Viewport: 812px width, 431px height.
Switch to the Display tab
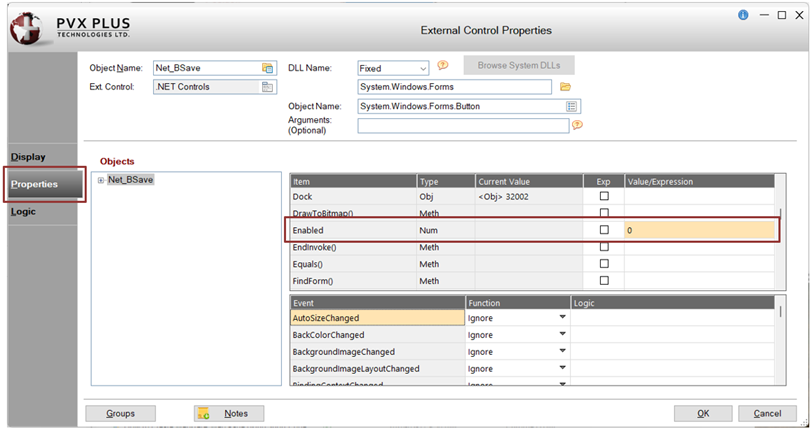[x=28, y=157]
